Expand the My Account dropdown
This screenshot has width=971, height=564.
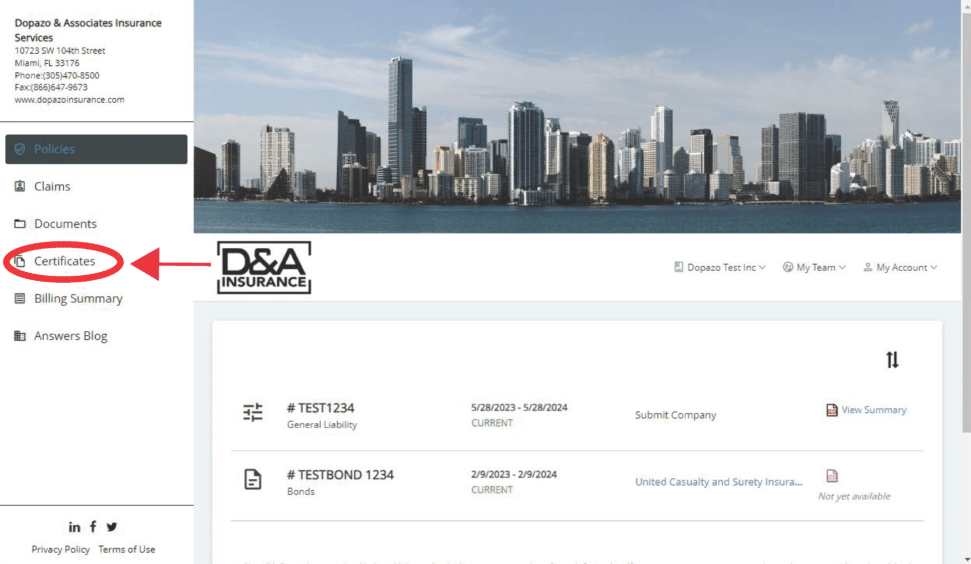(900, 268)
